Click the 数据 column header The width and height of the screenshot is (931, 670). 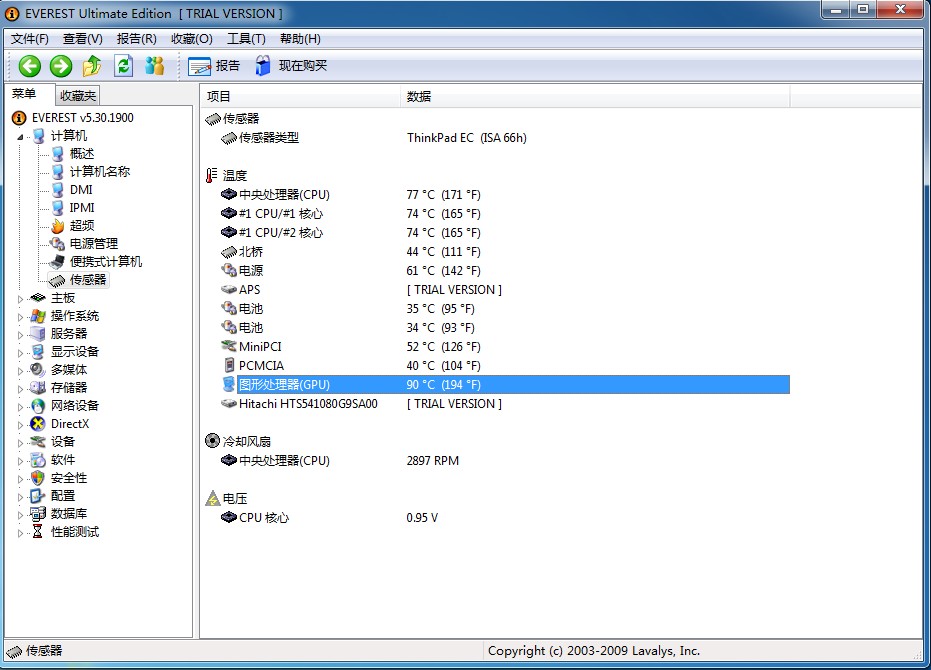click(596, 96)
